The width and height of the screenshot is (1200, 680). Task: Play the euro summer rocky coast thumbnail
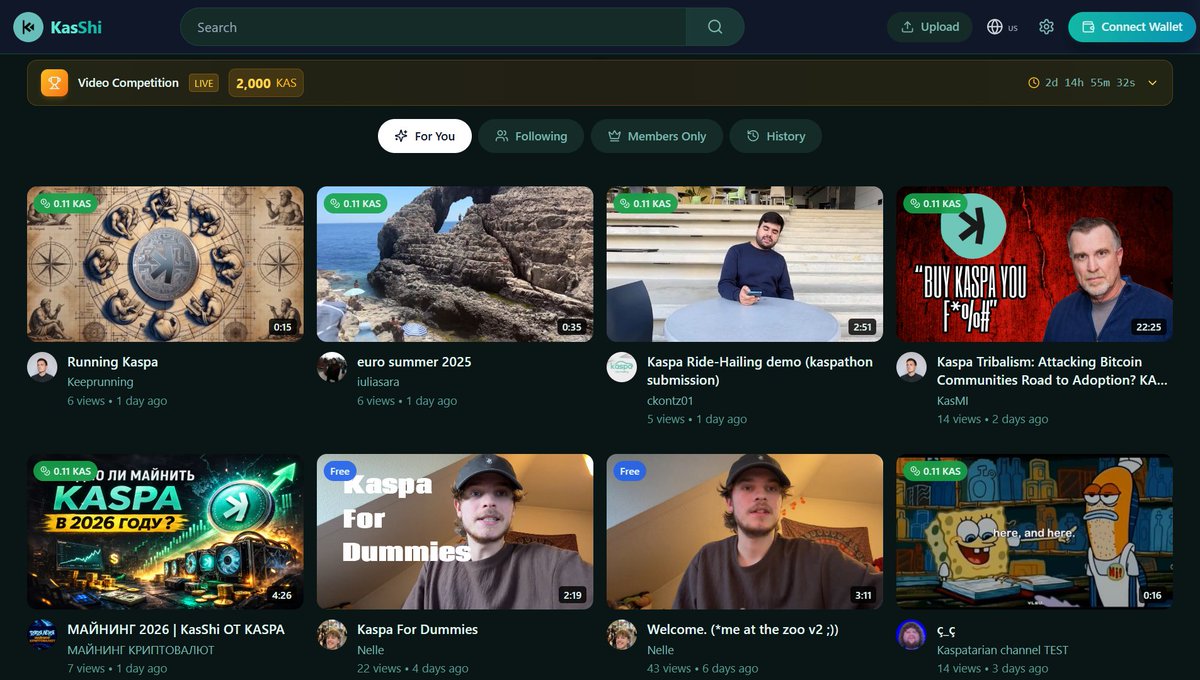pos(455,264)
